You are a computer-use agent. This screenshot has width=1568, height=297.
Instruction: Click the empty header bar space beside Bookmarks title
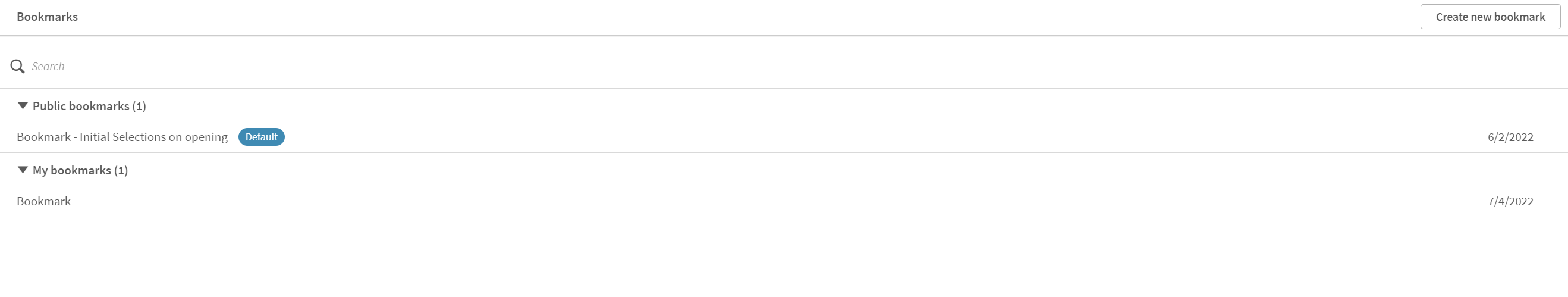730,17
